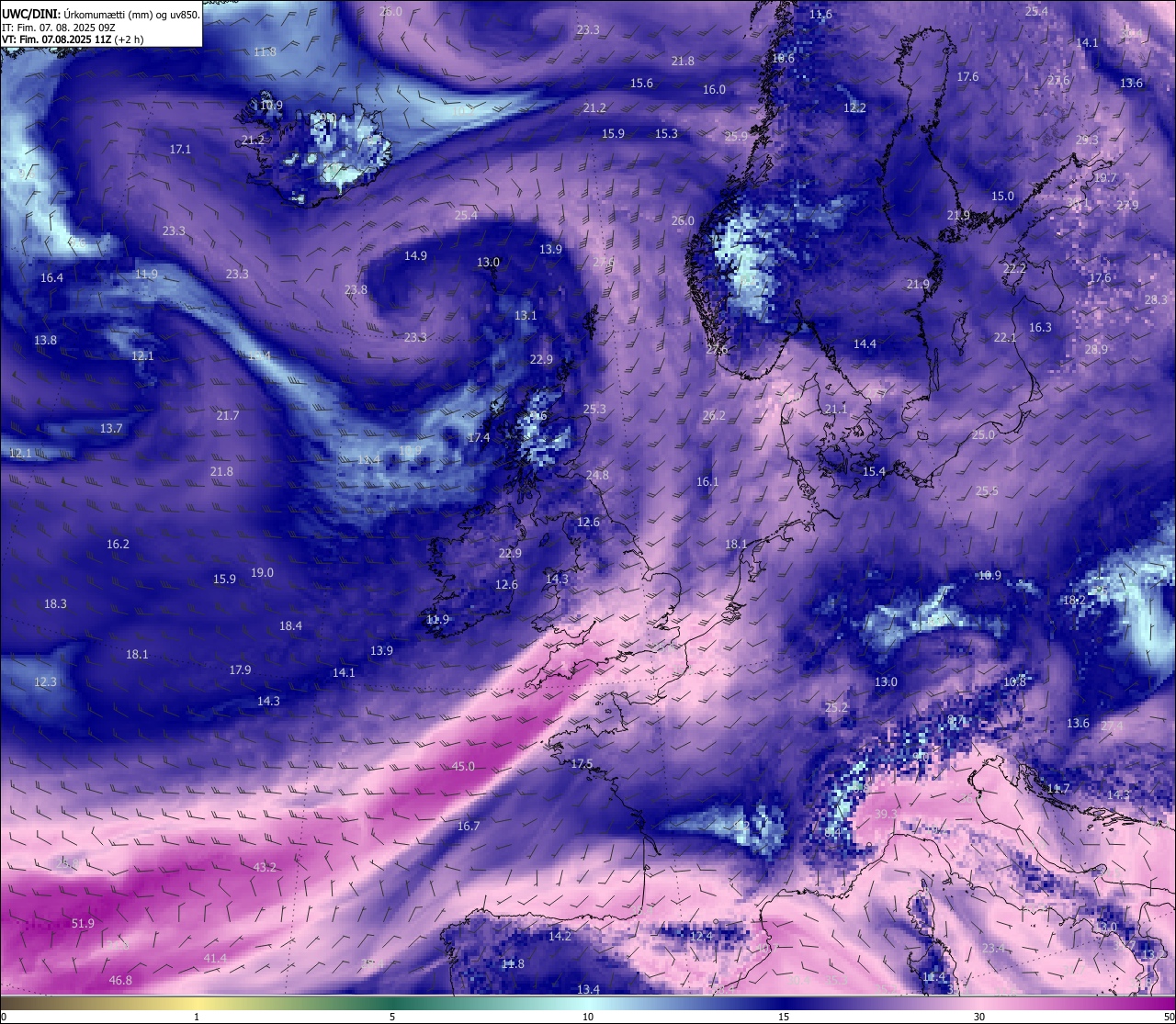The image size is (1176, 1024).
Task: Click the 5 label on the color scale
Action: pyautogui.click(x=392, y=1017)
